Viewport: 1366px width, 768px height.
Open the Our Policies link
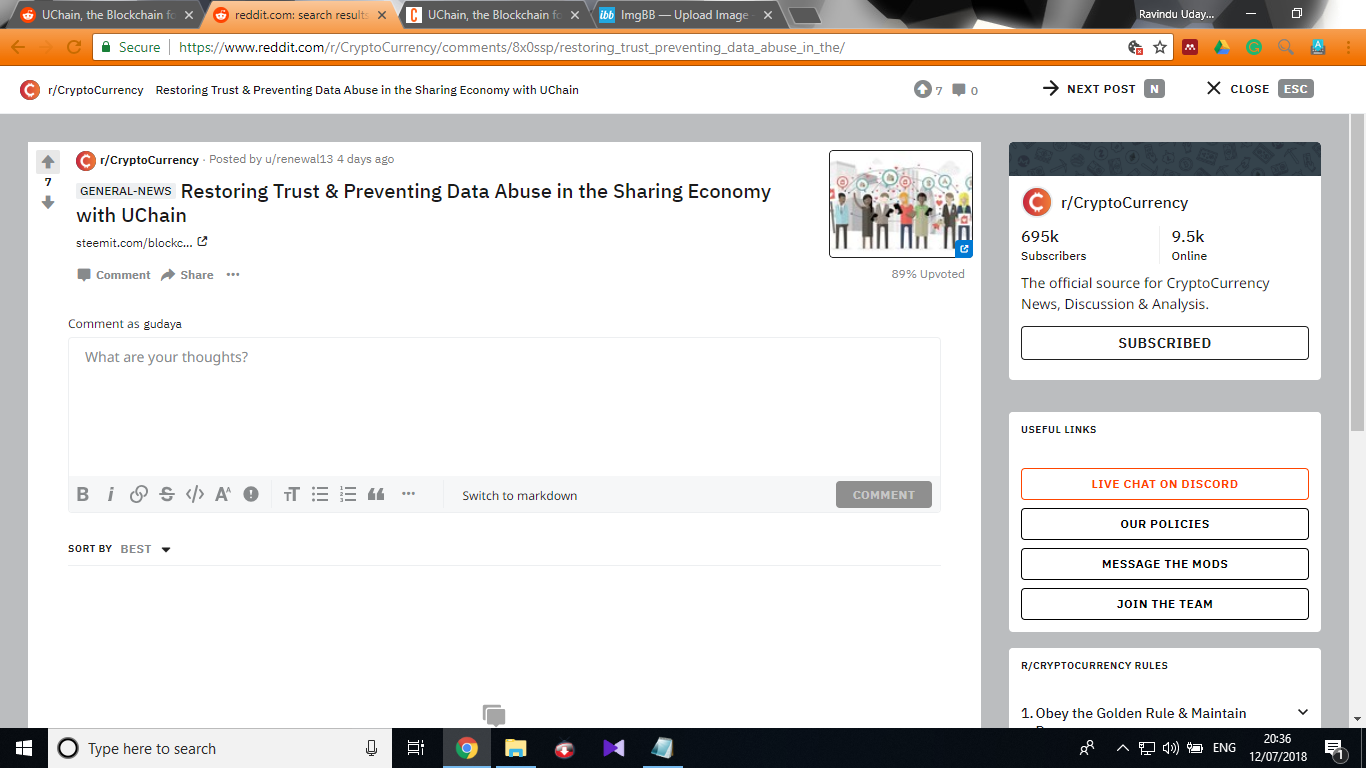click(1164, 524)
